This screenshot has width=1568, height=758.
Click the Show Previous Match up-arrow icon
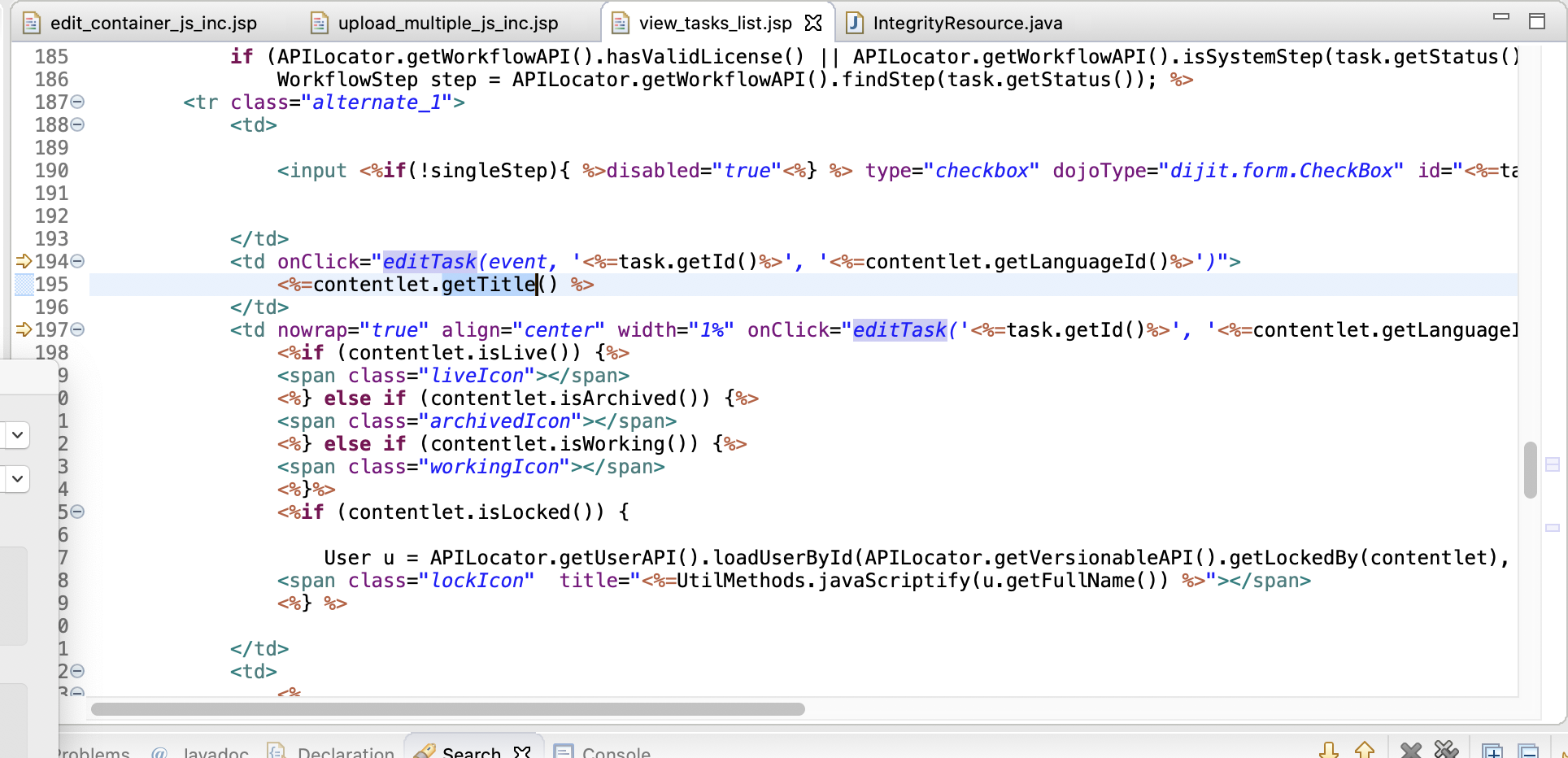(1365, 750)
